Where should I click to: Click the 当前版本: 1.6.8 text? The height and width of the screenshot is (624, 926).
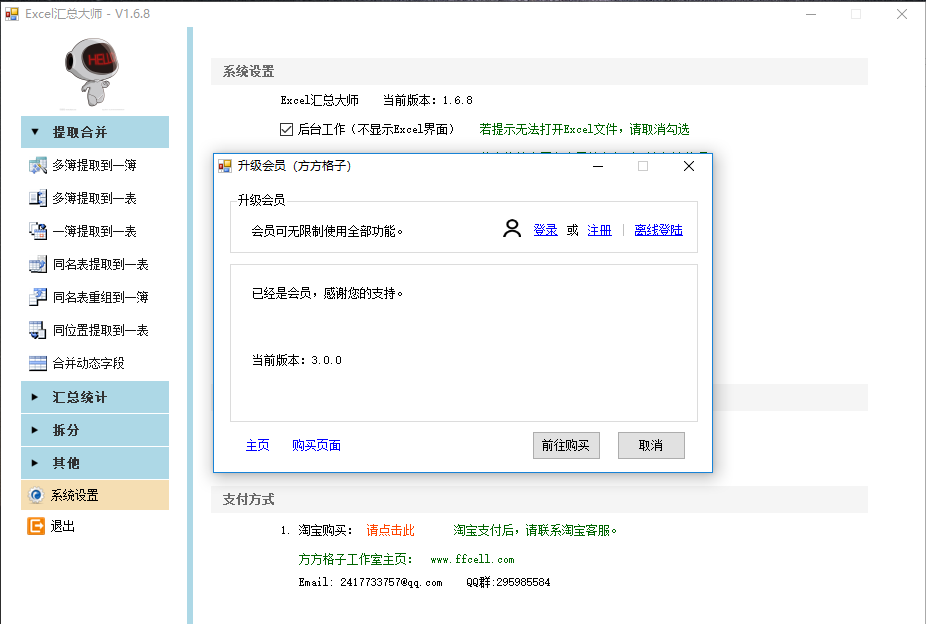[x=428, y=100]
